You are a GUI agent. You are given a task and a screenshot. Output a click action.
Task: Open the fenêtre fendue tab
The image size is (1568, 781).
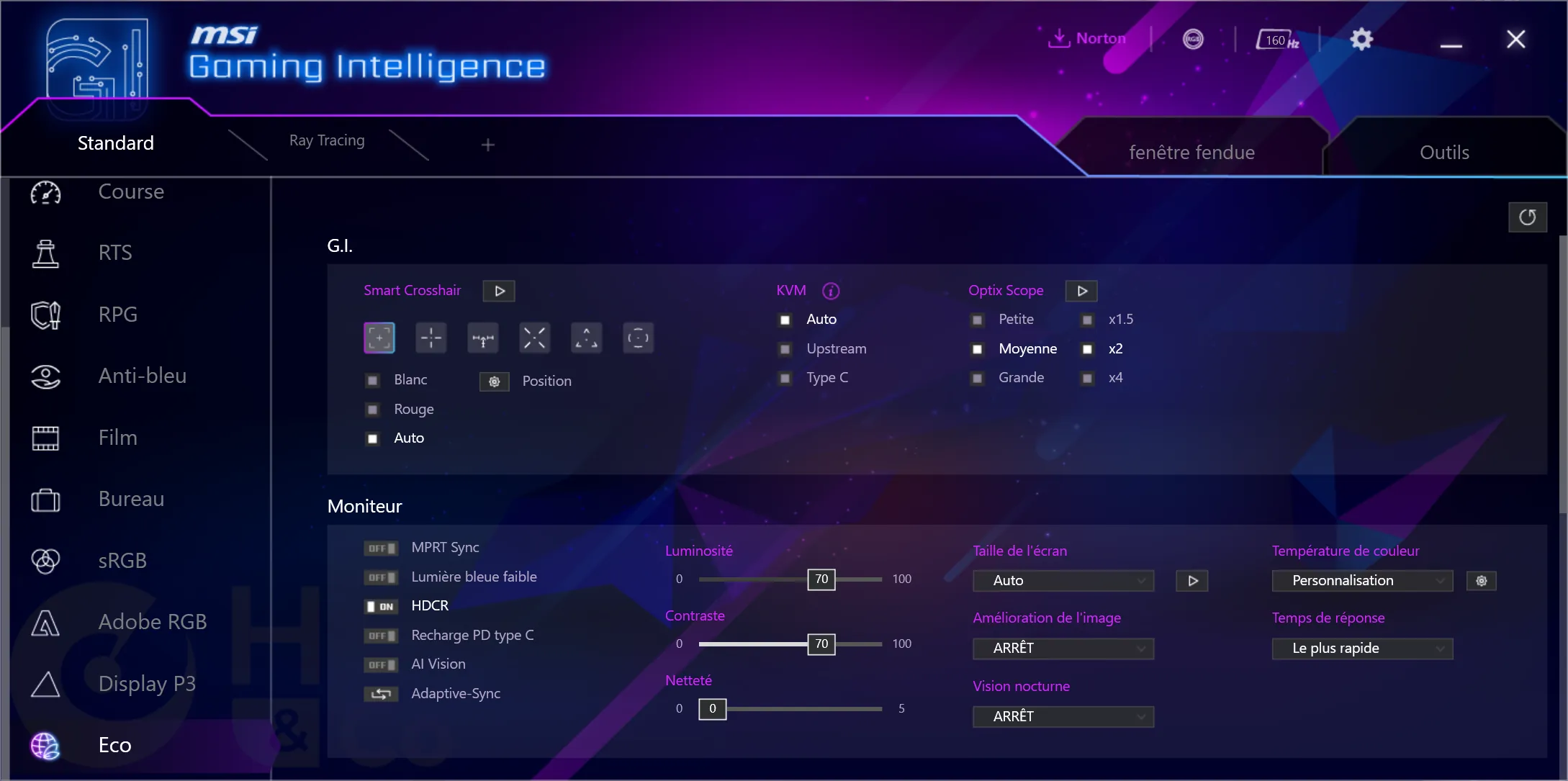pos(1191,153)
